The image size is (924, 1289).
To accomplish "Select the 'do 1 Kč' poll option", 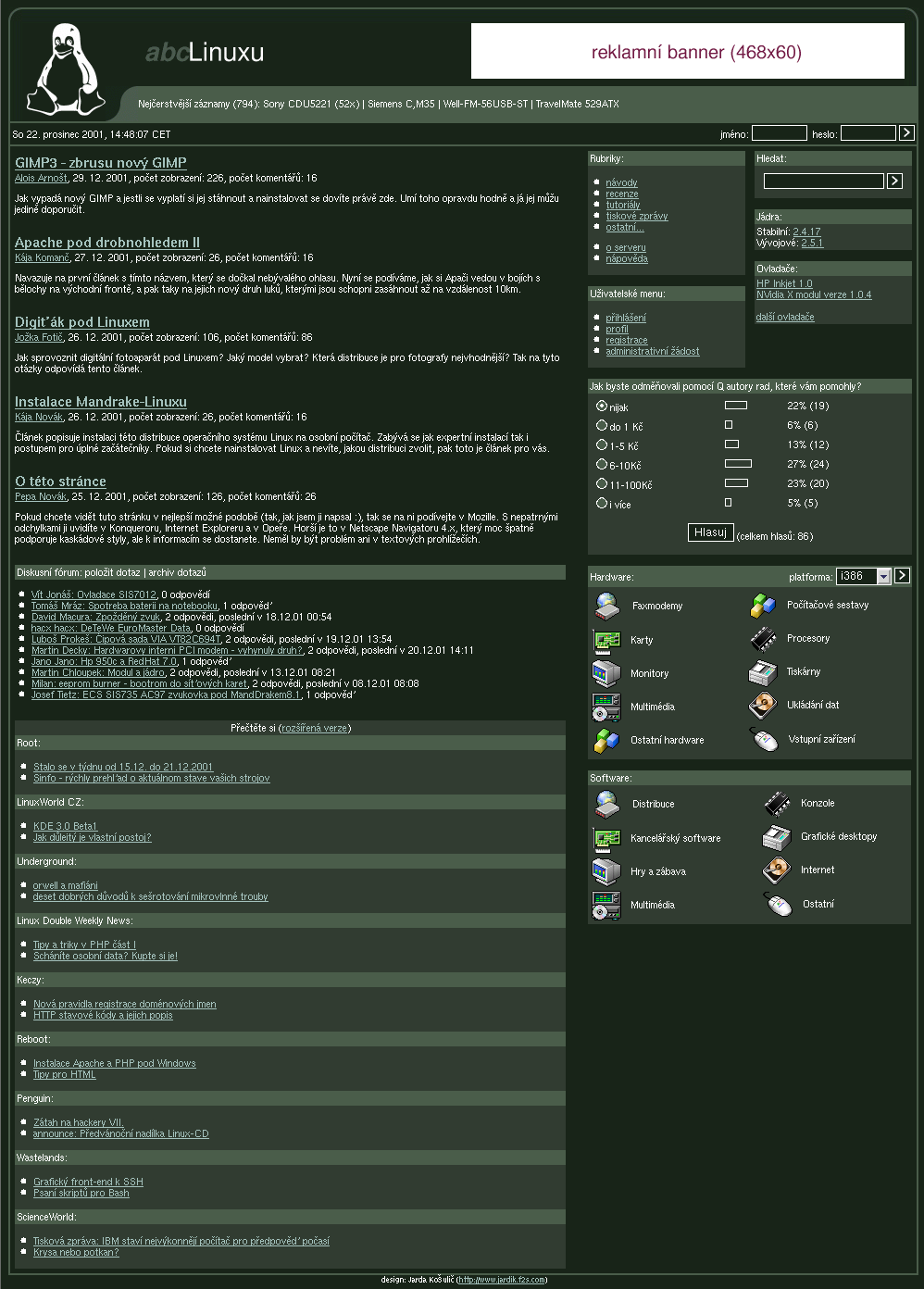I will [x=602, y=425].
